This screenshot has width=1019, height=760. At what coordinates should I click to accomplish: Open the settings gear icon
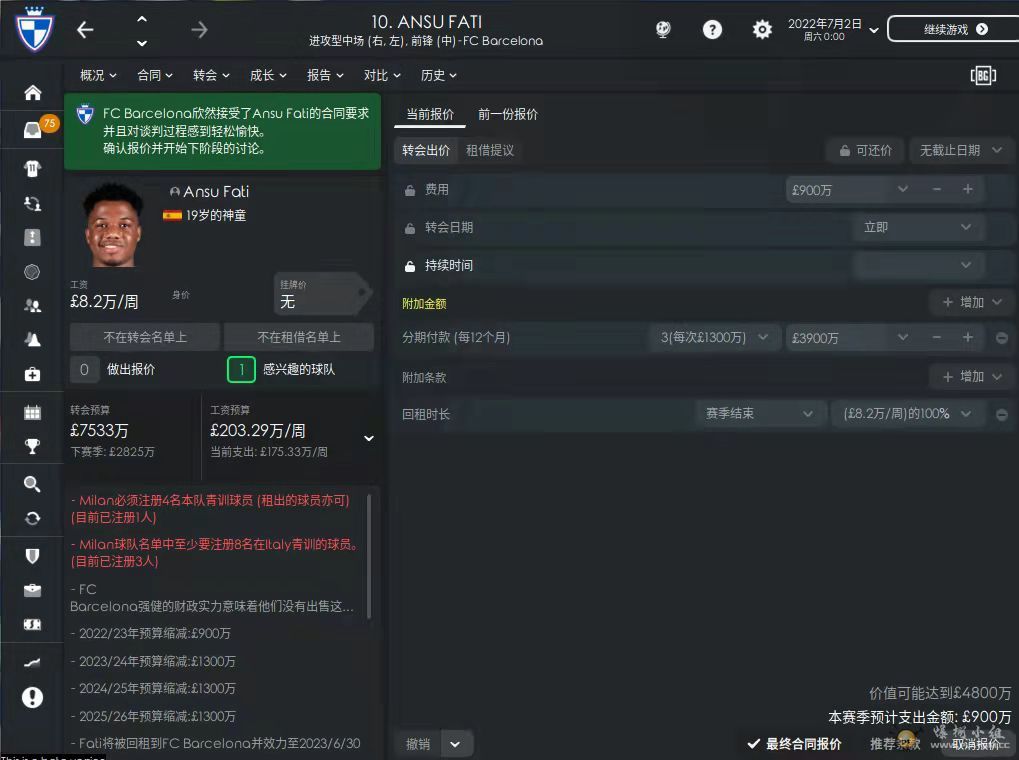tap(762, 29)
